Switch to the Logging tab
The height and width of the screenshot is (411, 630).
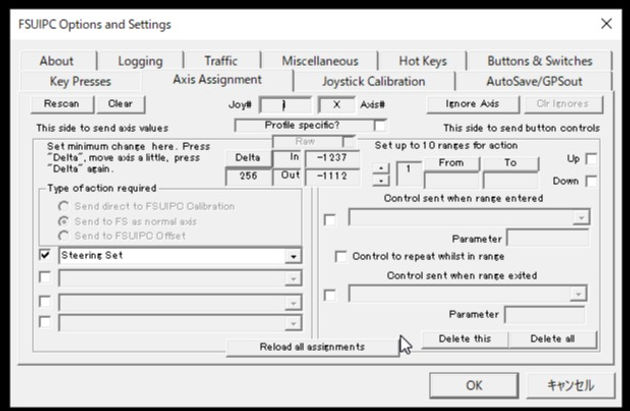pyautogui.click(x=140, y=61)
